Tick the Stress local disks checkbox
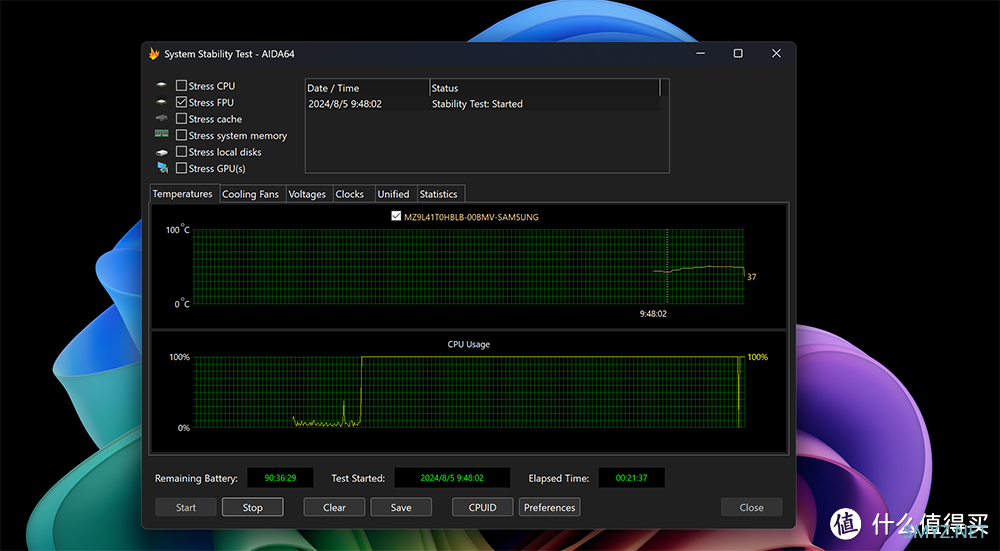 click(x=182, y=152)
